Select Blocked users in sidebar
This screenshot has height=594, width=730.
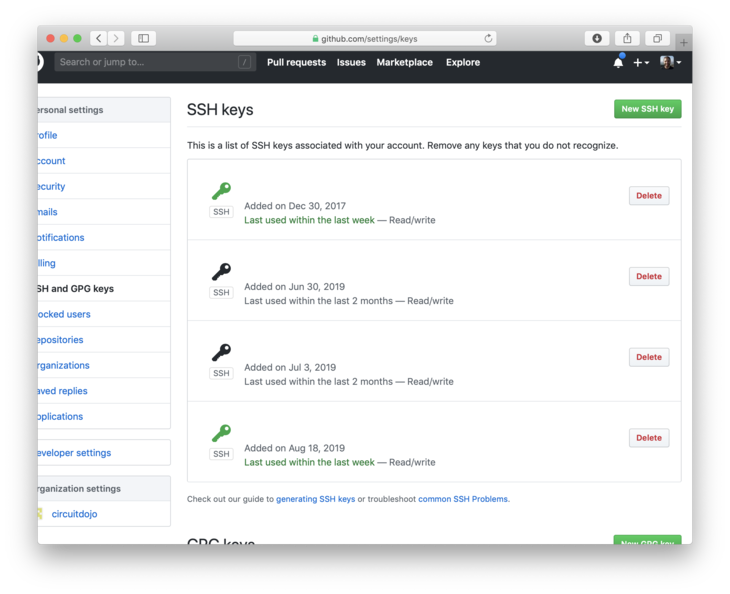click(104, 315)
